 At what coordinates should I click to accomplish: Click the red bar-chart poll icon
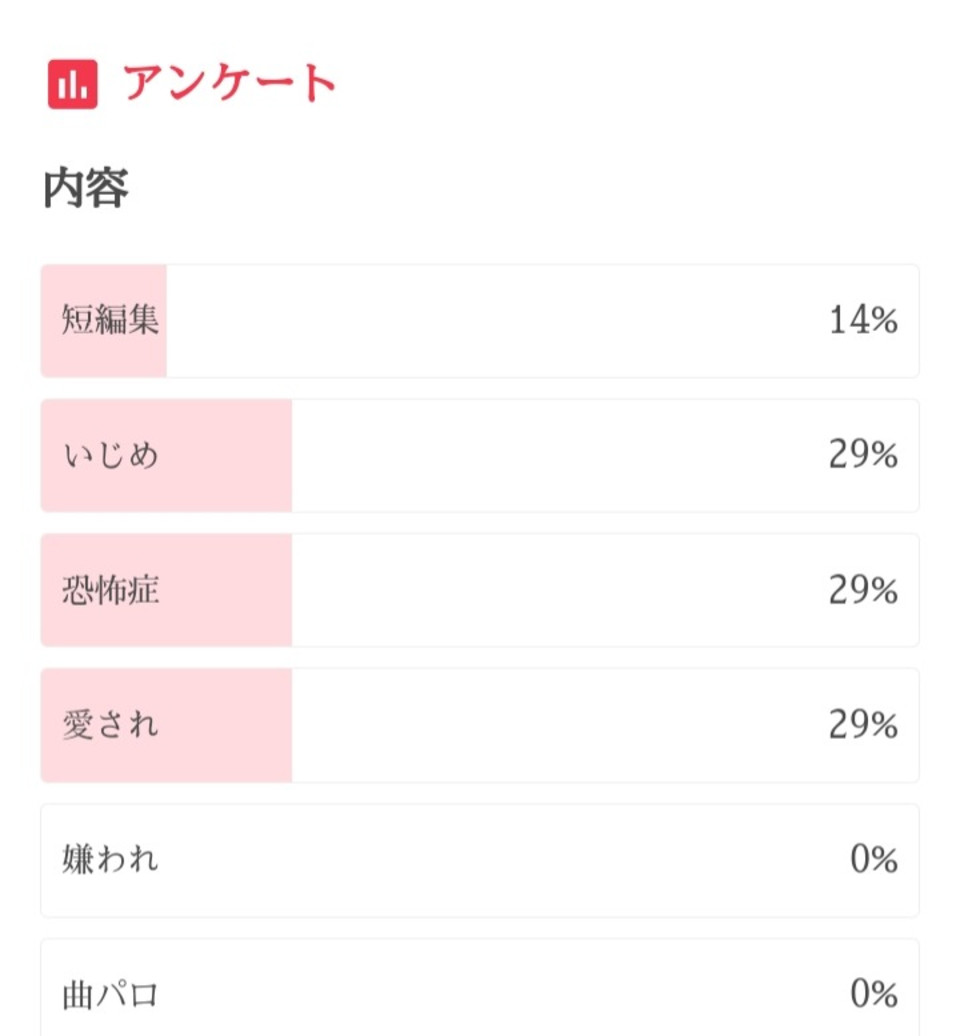click(x=73, y=84)
